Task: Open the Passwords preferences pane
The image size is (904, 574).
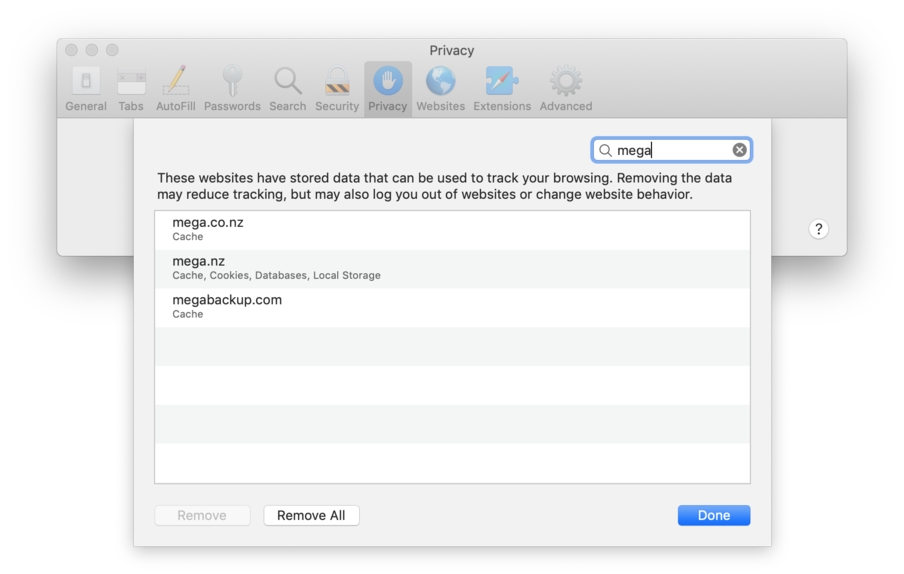Action: [x=232, y=89]
